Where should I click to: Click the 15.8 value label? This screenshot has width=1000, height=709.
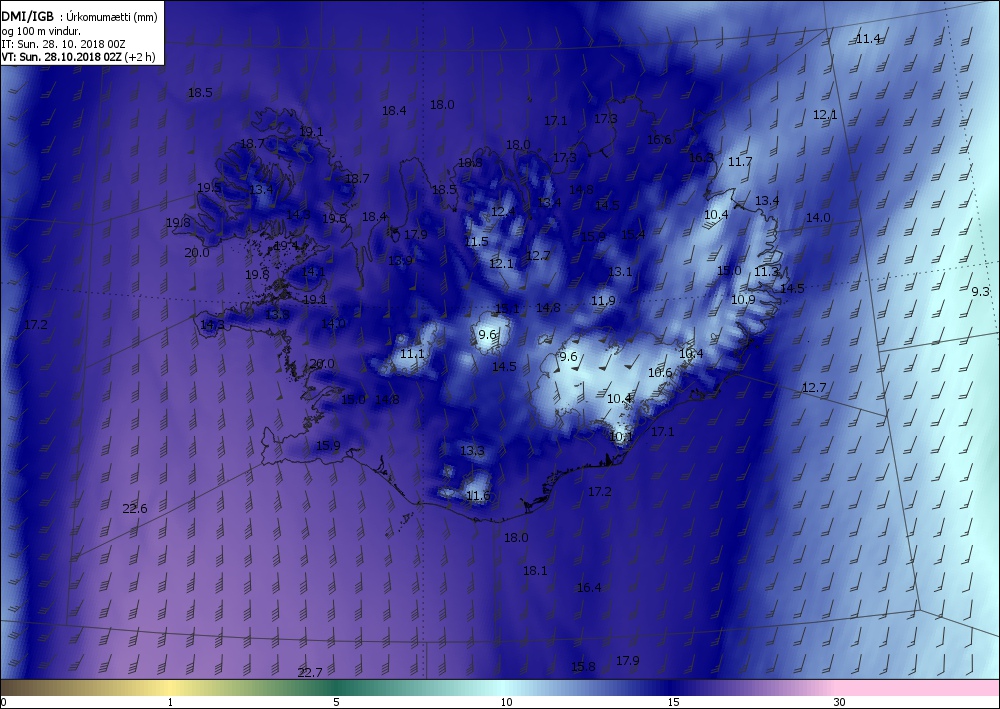point(583,666)
